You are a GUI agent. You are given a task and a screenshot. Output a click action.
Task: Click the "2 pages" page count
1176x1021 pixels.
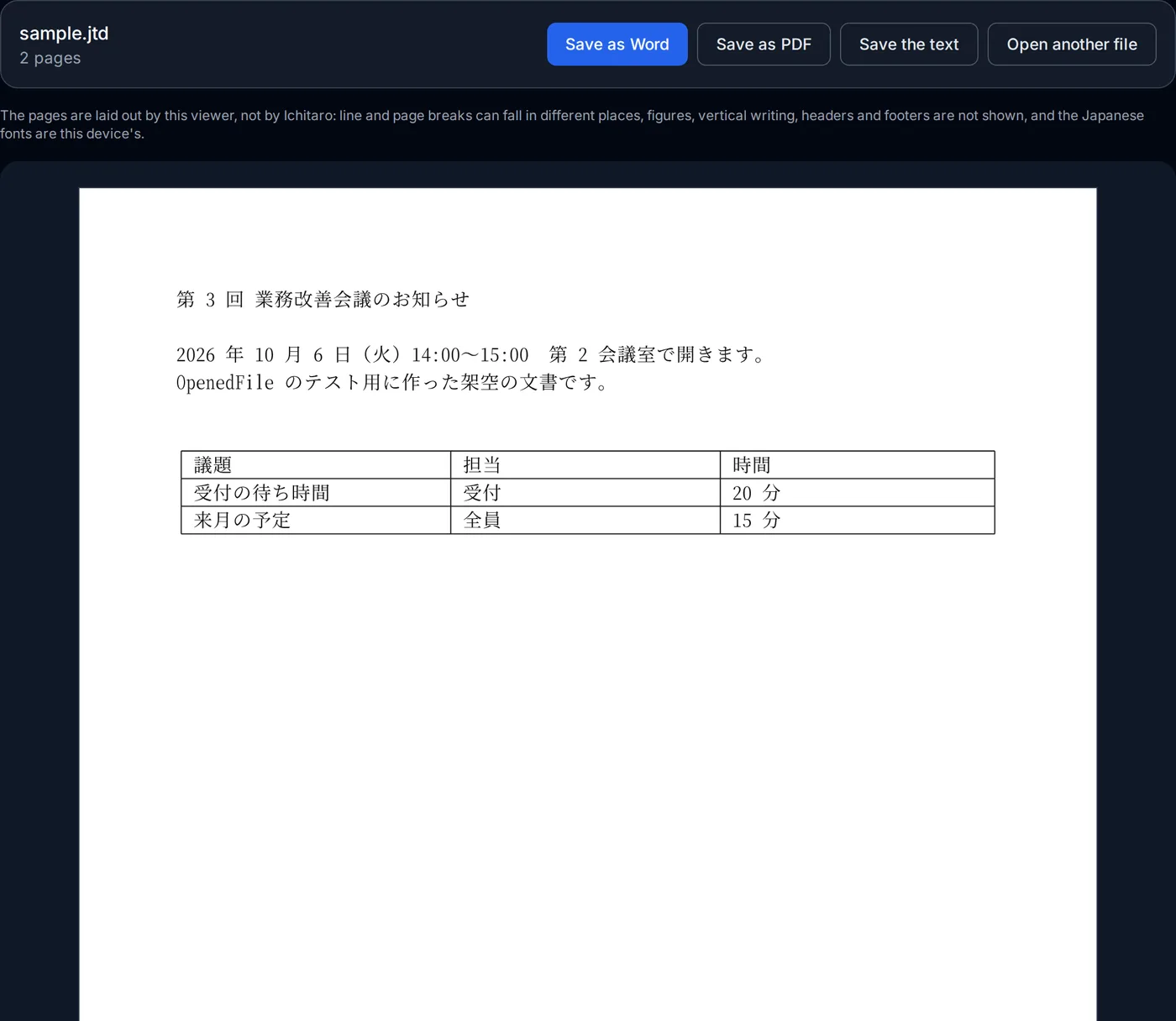coord(50,58)
